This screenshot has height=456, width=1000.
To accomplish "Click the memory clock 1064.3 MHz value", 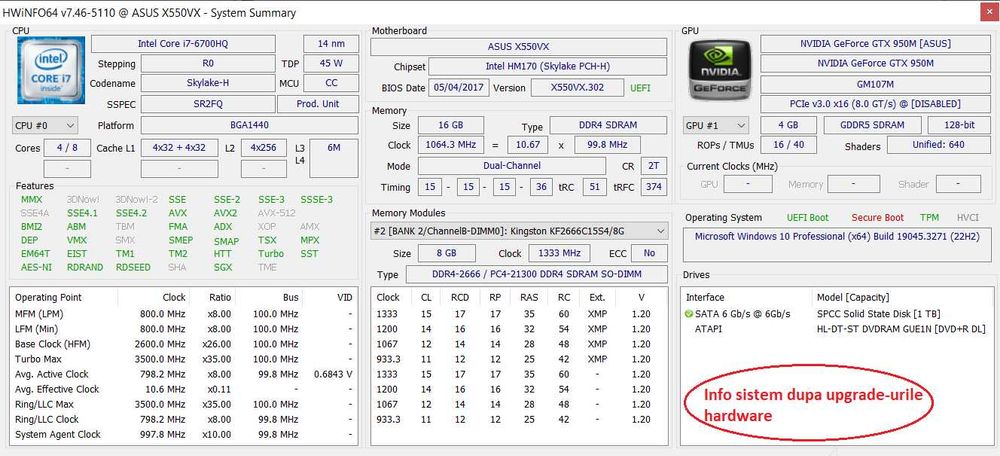I will click(x=453, y=145).
